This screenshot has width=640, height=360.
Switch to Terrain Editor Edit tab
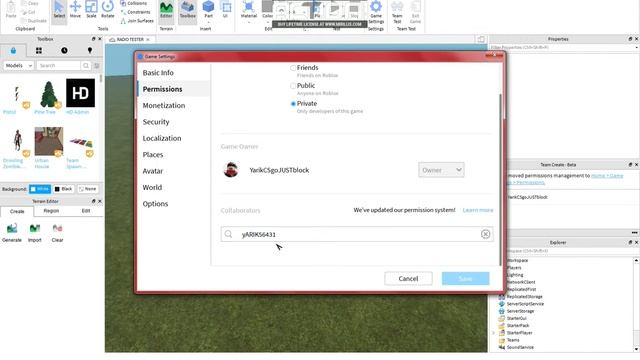point(86,211)
